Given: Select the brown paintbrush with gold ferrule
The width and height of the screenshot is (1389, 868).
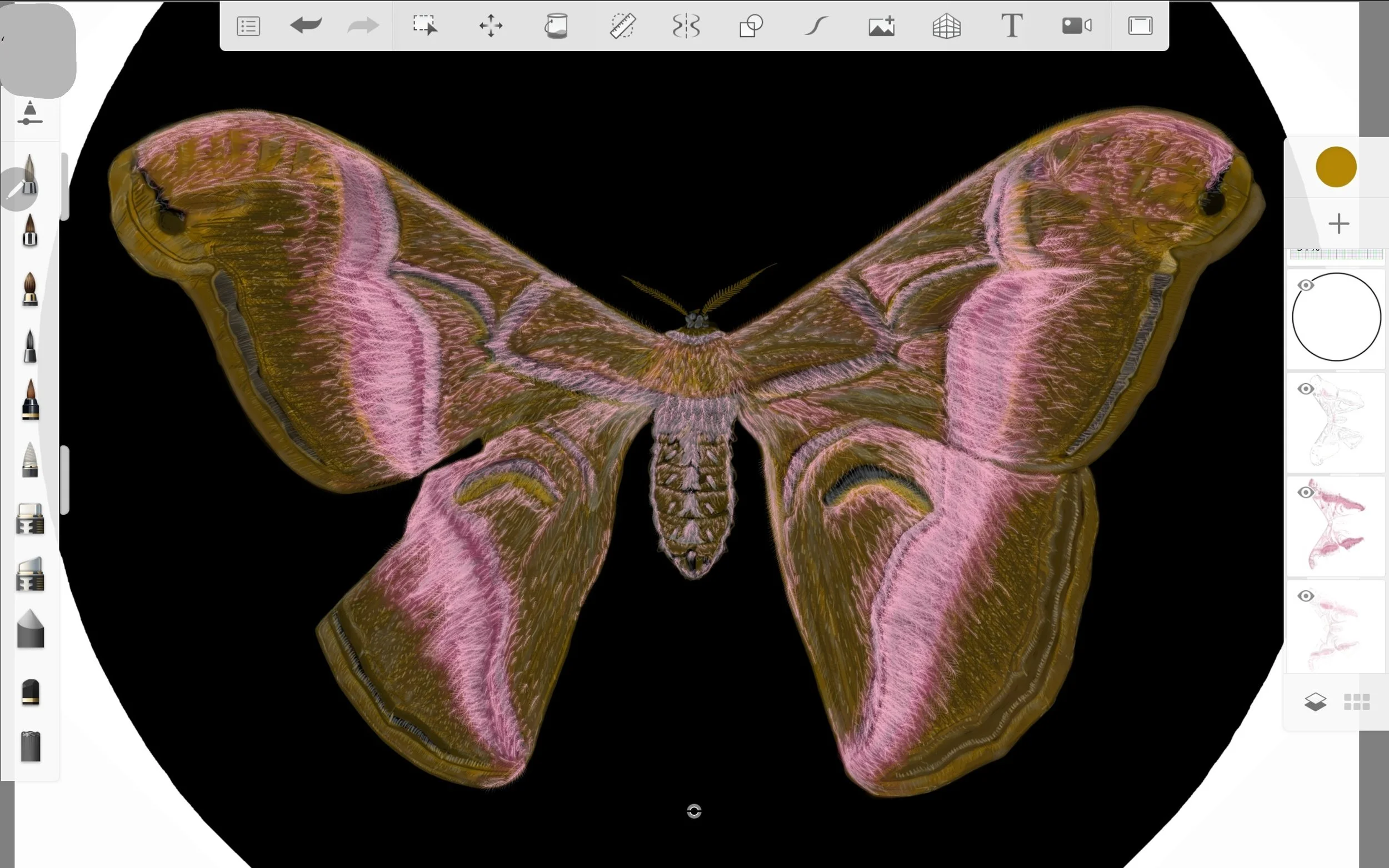Looking at the screenshot, I should click(x=30, y=289).
